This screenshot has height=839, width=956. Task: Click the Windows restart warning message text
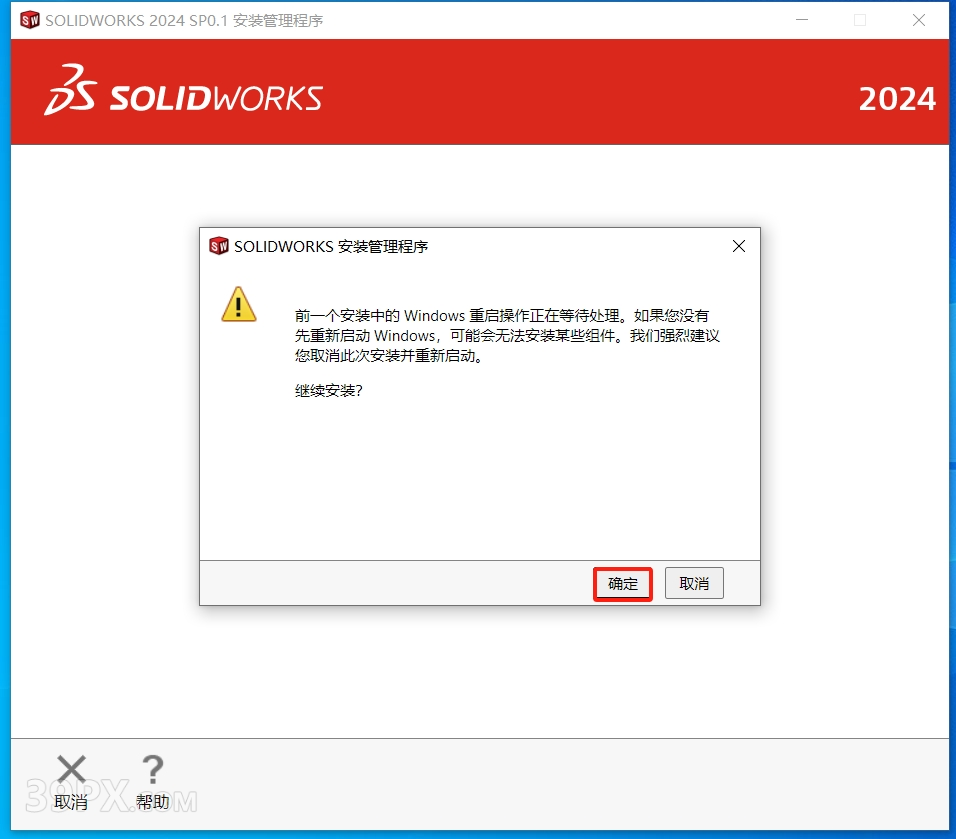[507, 335]
